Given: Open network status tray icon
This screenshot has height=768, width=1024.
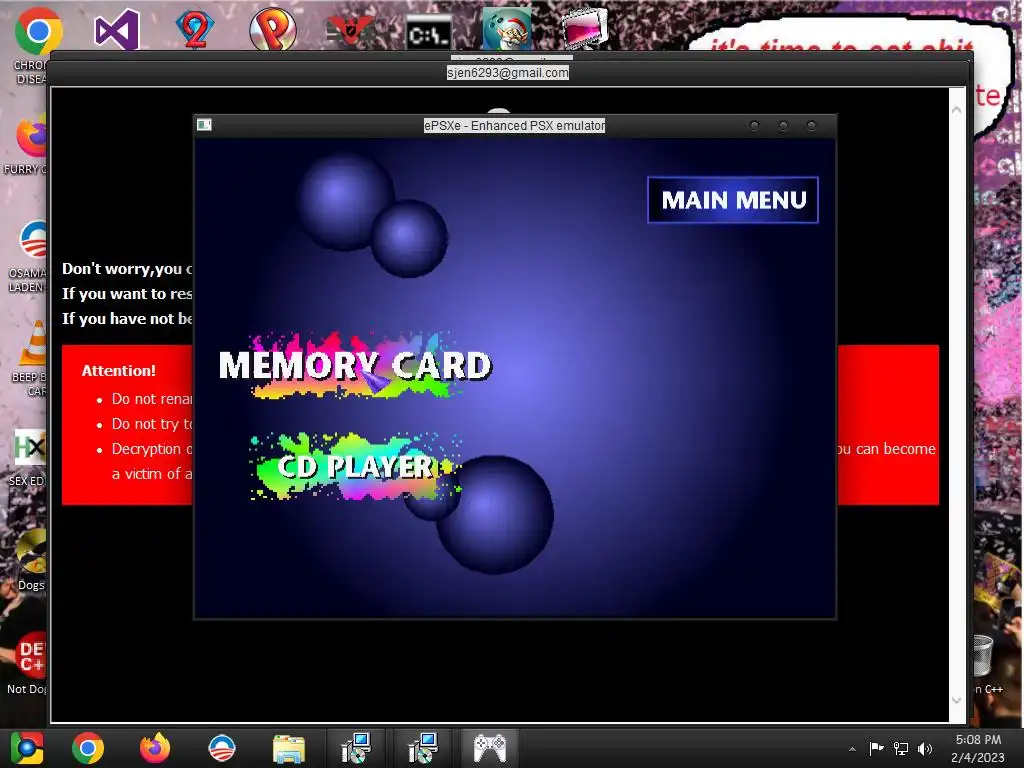Looking at the screenshot, I should [901, 748].
